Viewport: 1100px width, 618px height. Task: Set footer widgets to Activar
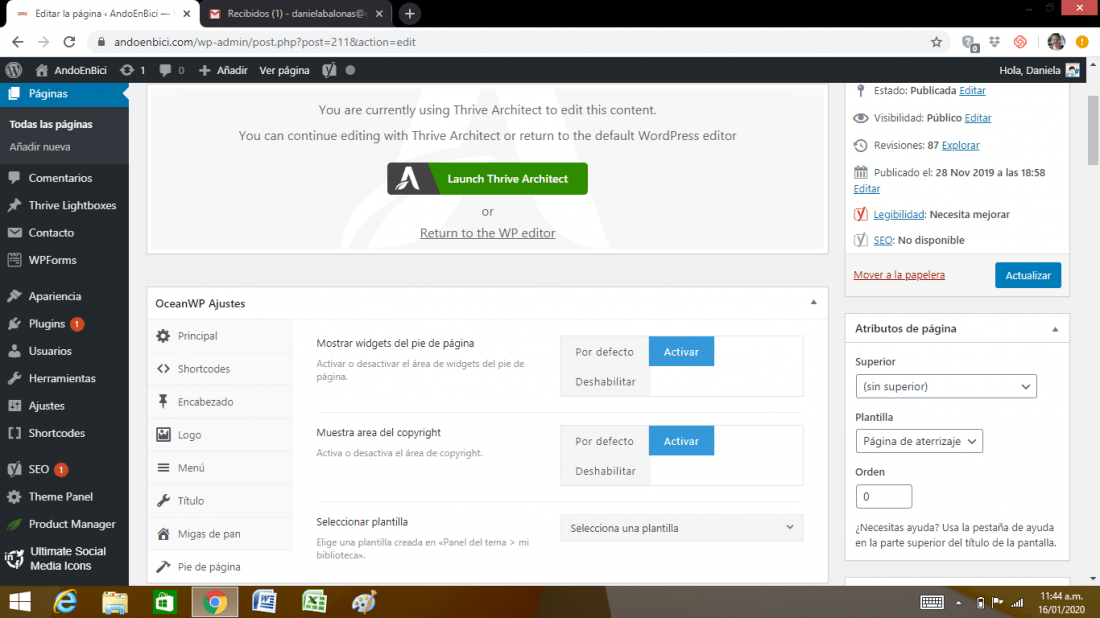[x=681, y=351]
